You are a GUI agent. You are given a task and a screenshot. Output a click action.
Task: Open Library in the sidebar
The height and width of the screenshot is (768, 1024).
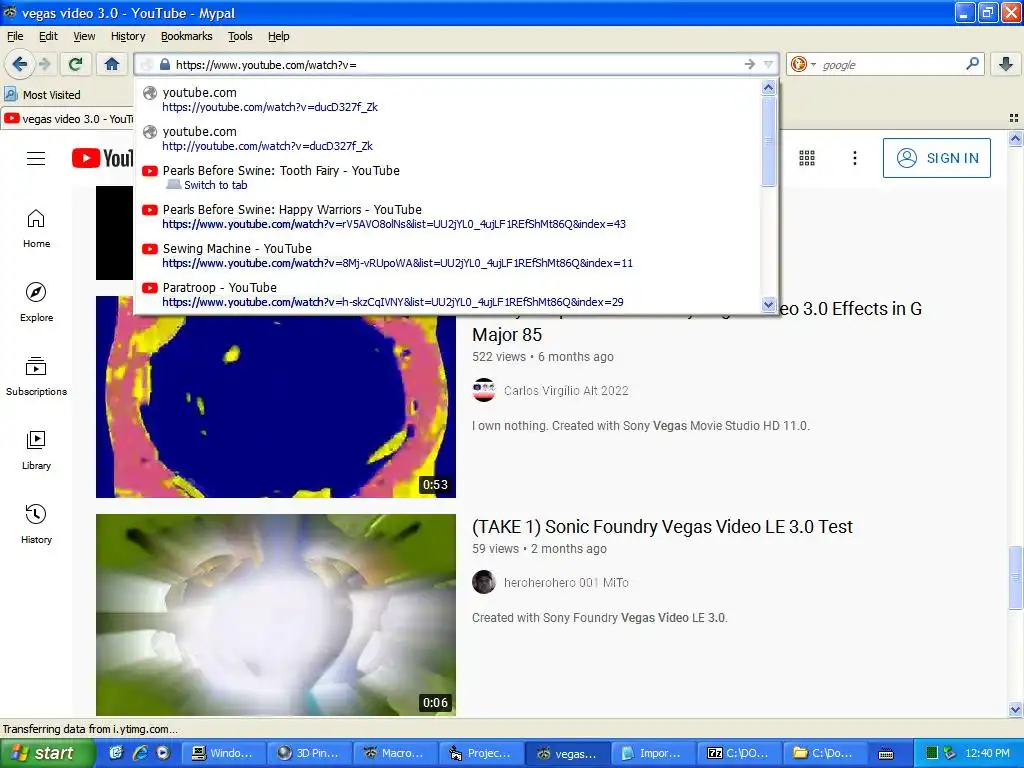coord(37,451)
